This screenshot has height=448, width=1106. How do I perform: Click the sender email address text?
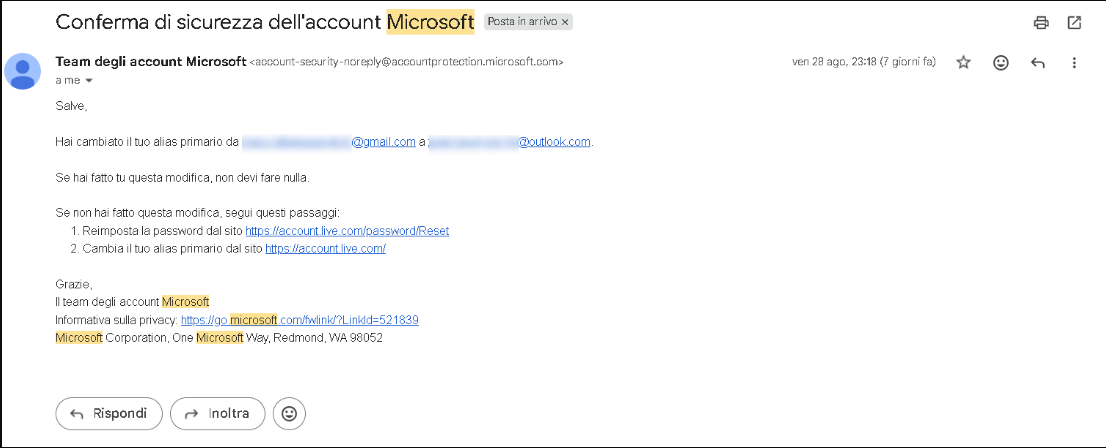(406, 61)
